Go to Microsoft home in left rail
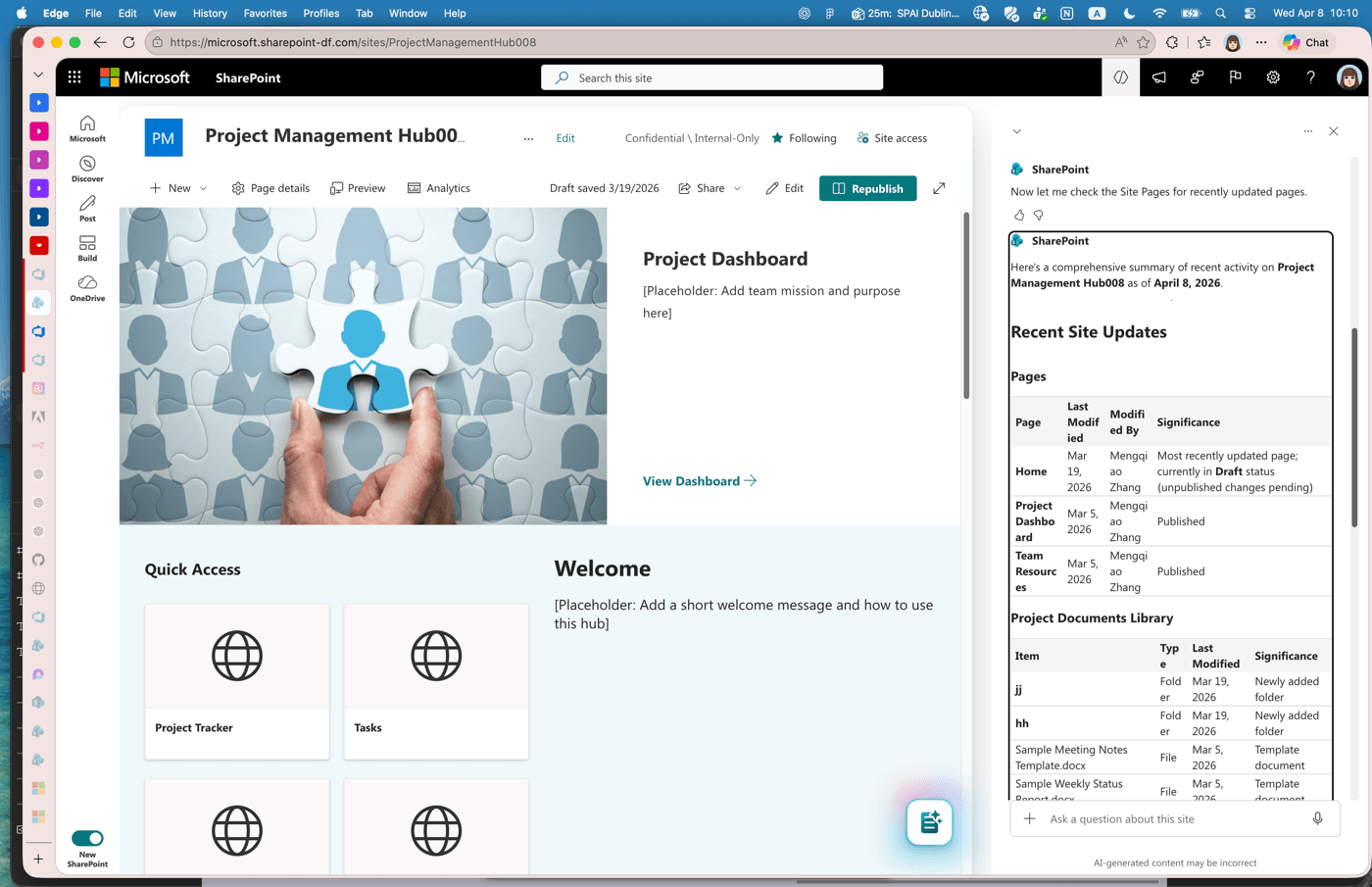The image size is (1372, 887). tap(87, 128)
